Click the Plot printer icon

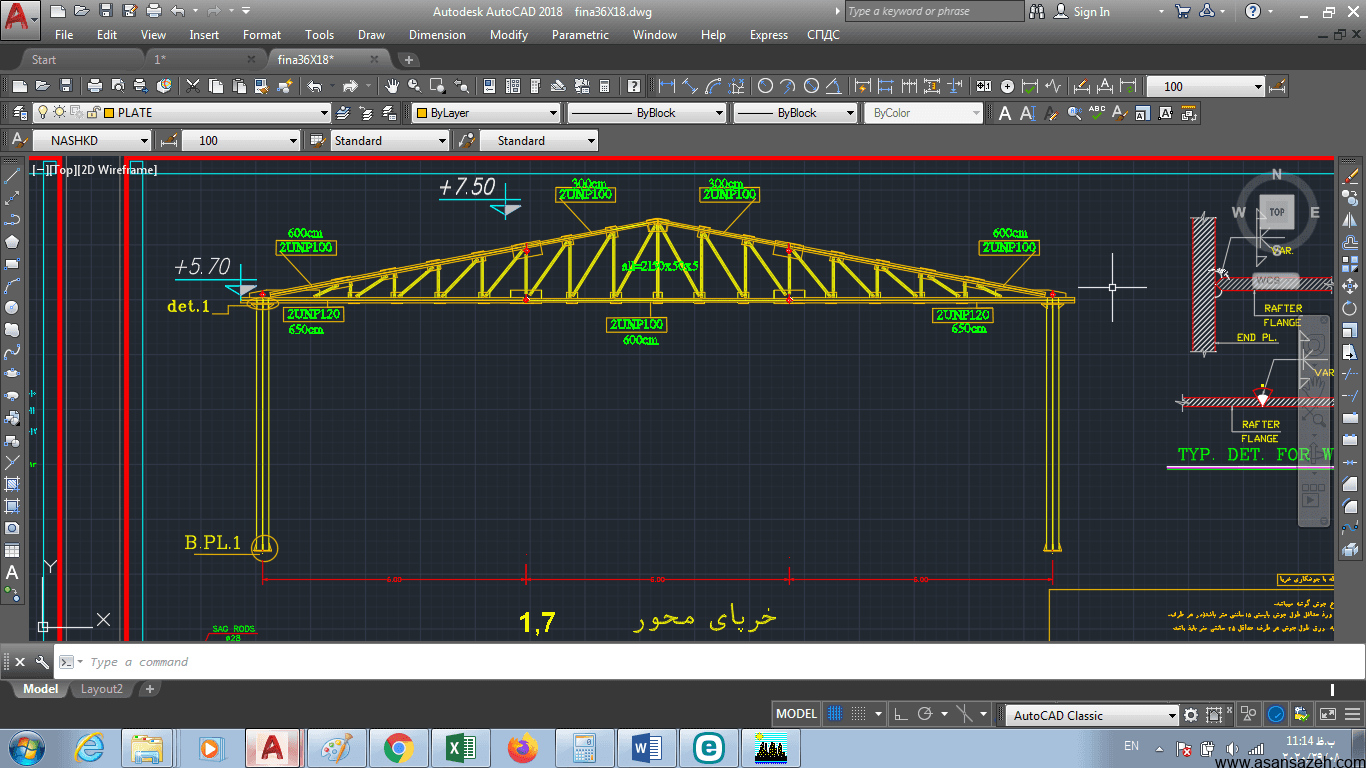95,87
